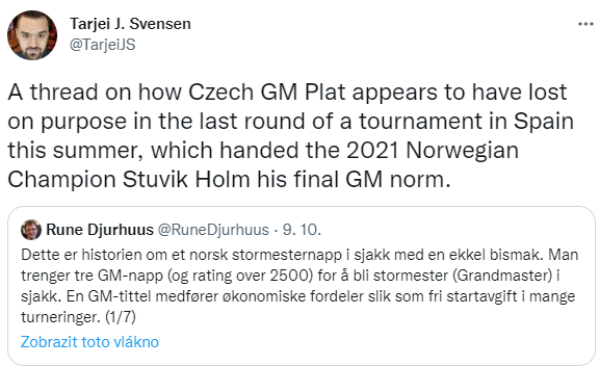This screenshot has width=600, height=366.
Task: Open Rune Djurhuus's small avatar
Action: (x=31, y=230)
